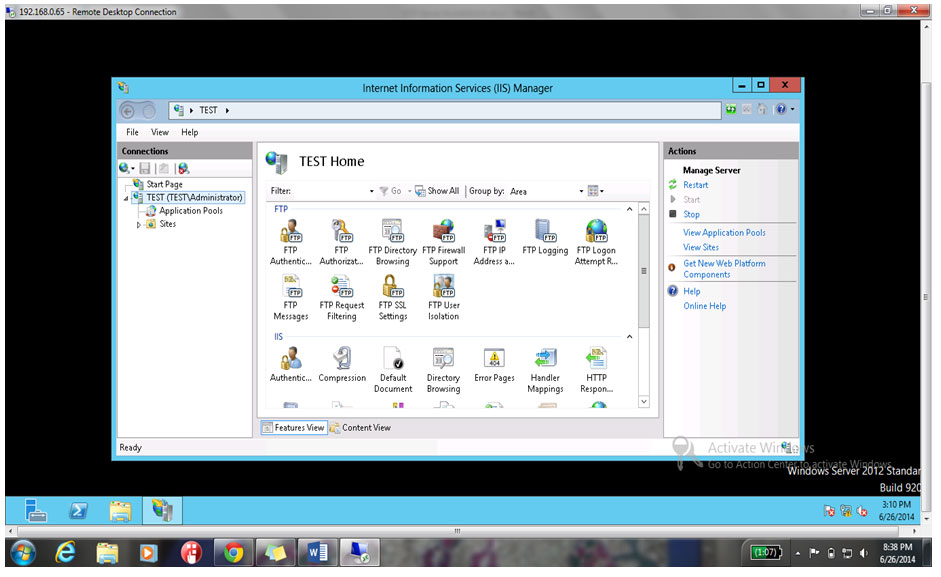Click the Save icon in Connections toolbar
This screenshot has height=577, width=941.
click(x=145, y=169)
